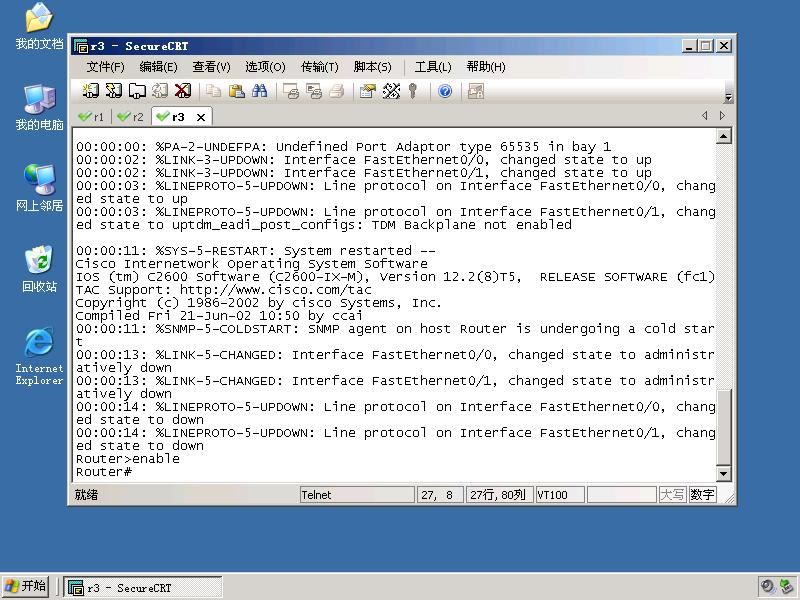
Task: Click terminal scrollbar up arrow
Action: [x=723, y=136]
